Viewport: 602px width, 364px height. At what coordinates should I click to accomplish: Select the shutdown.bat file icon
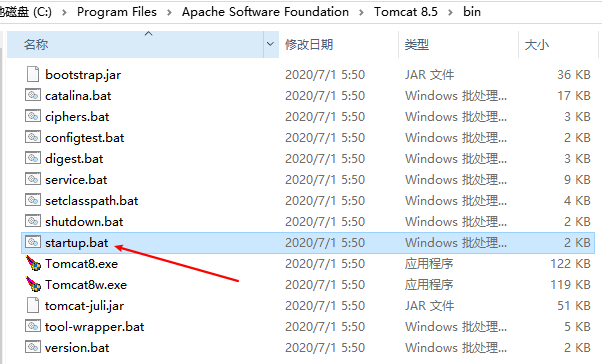coord(33,221)
